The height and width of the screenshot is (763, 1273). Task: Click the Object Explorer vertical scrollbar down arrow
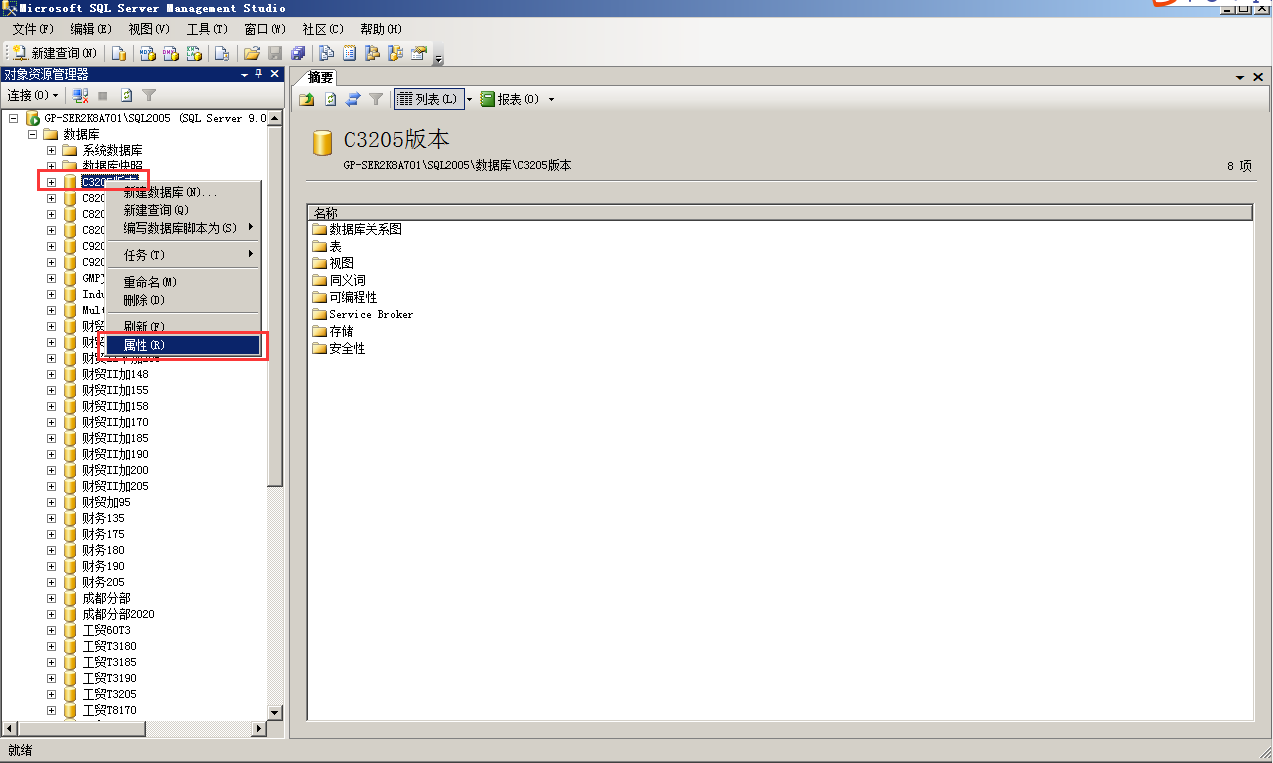click(x=275, y=711)
